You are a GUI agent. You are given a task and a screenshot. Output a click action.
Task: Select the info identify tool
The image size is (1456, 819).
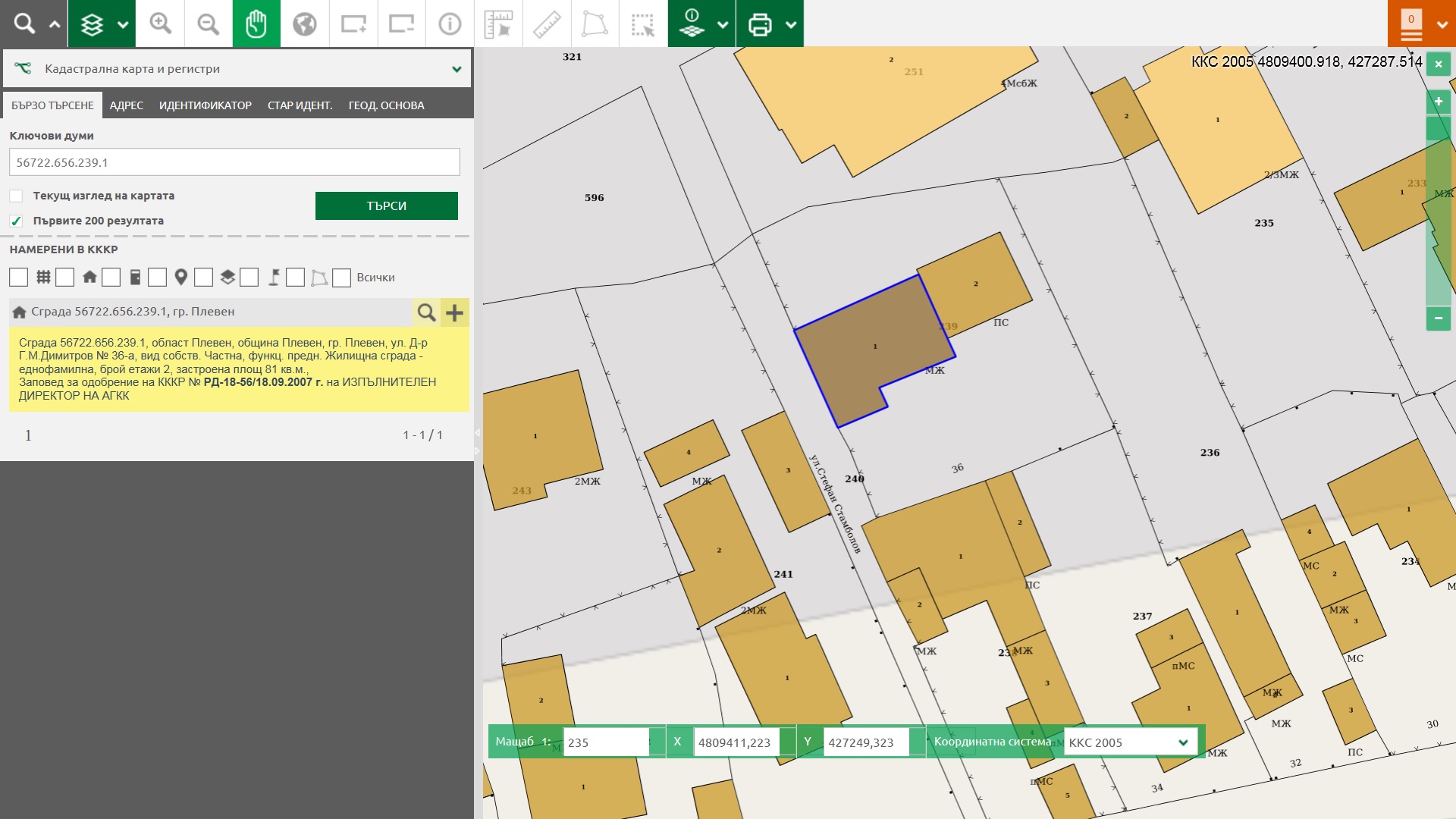click(x=450, y=24)
